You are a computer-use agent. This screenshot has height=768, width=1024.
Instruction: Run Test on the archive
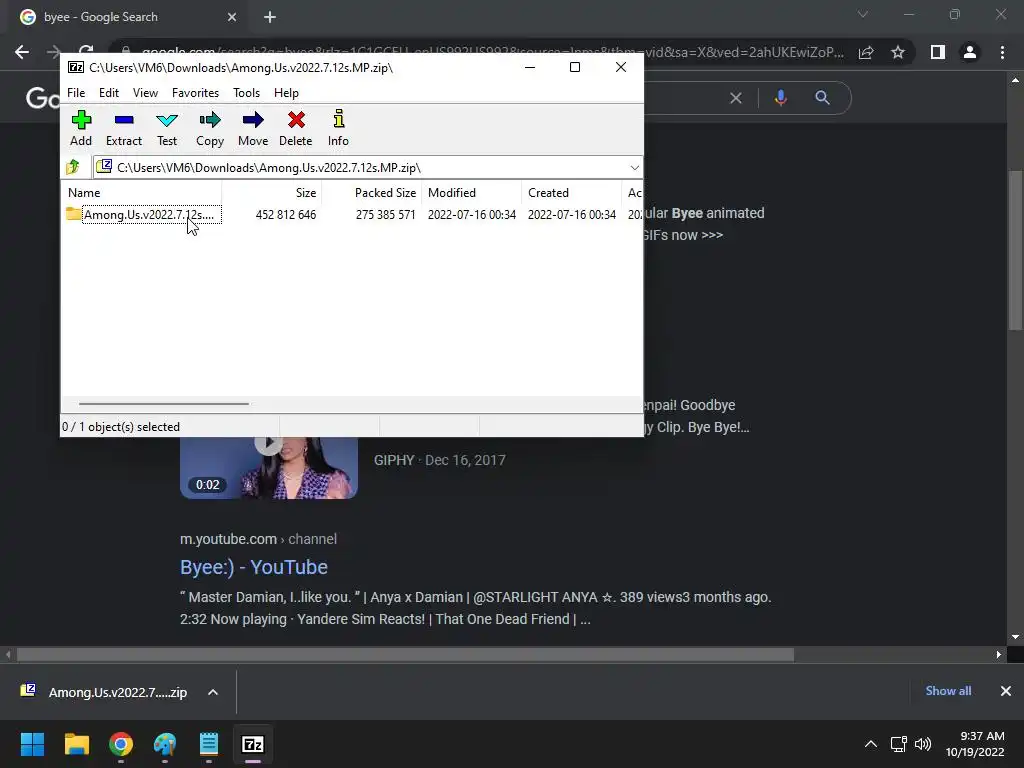coord(167,128)
